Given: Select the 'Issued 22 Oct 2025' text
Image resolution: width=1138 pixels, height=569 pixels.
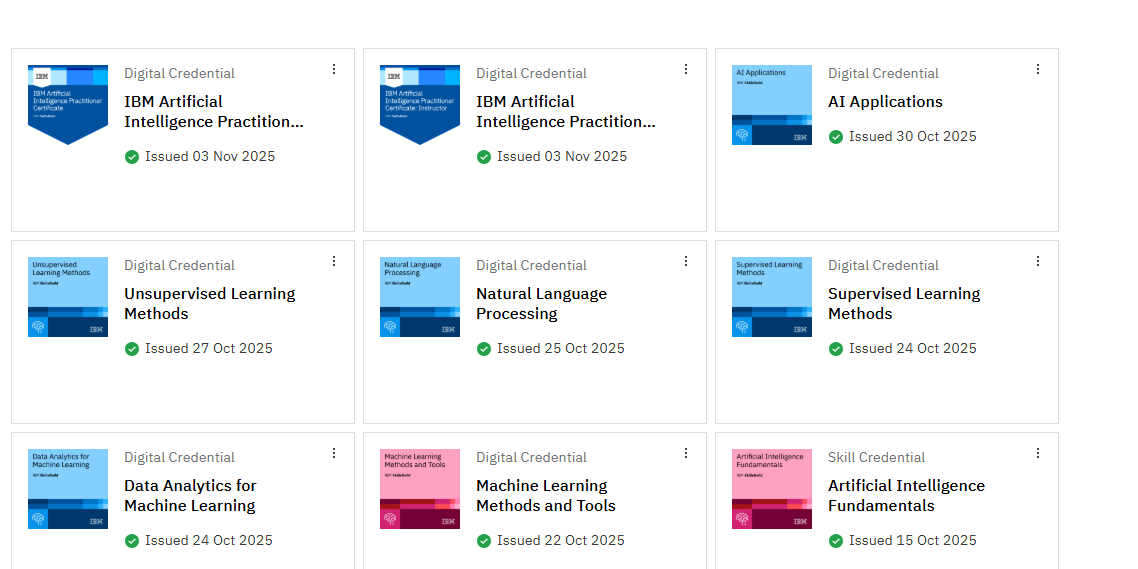Looking at the screenshot, I should click(x=561, y=541).
